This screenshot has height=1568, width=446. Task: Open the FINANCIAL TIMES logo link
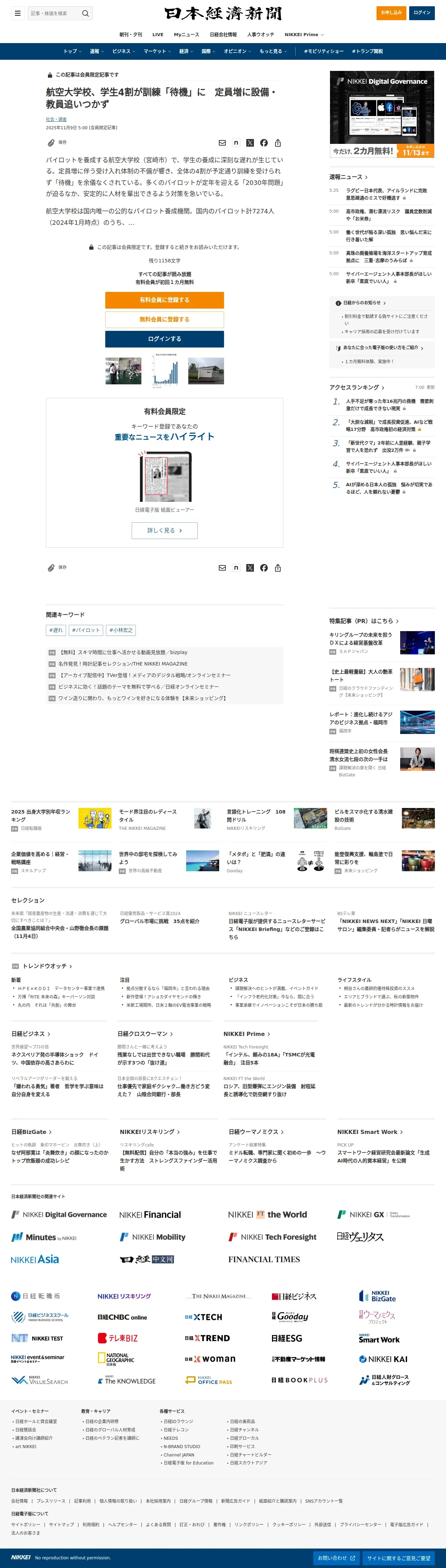(264, 1259)
